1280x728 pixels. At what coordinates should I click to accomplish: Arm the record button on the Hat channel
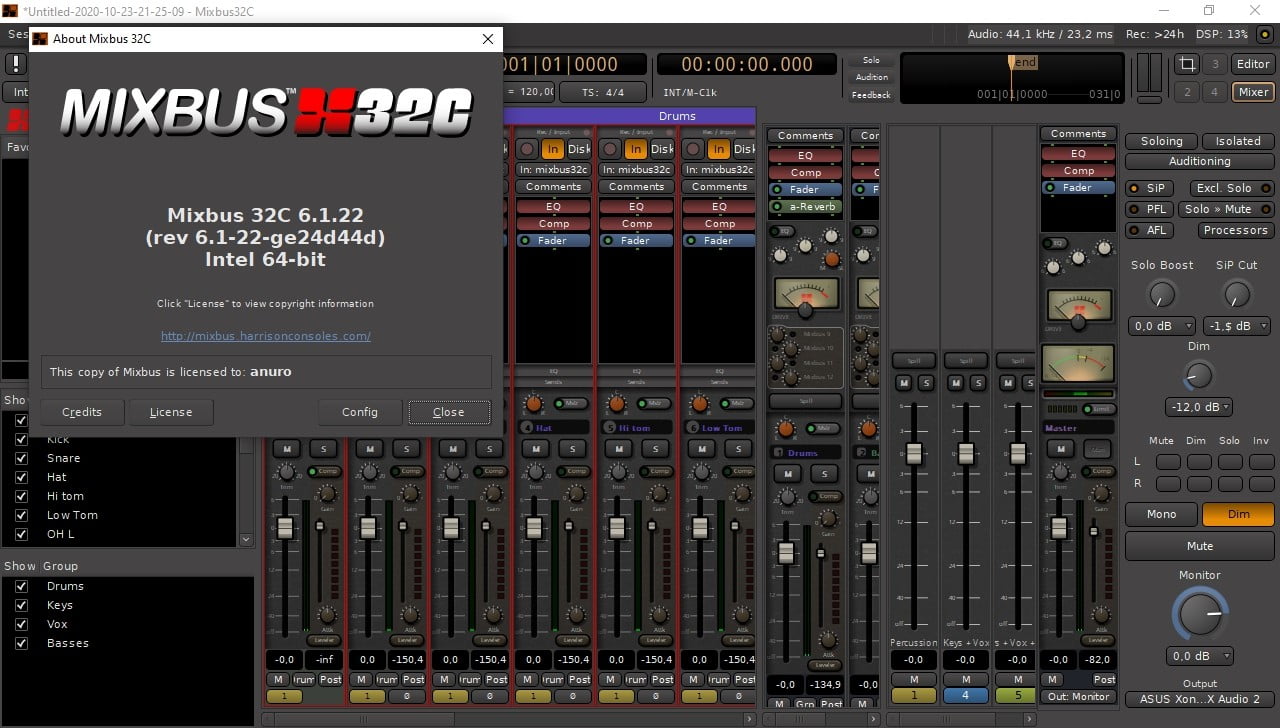click(527, 149)
